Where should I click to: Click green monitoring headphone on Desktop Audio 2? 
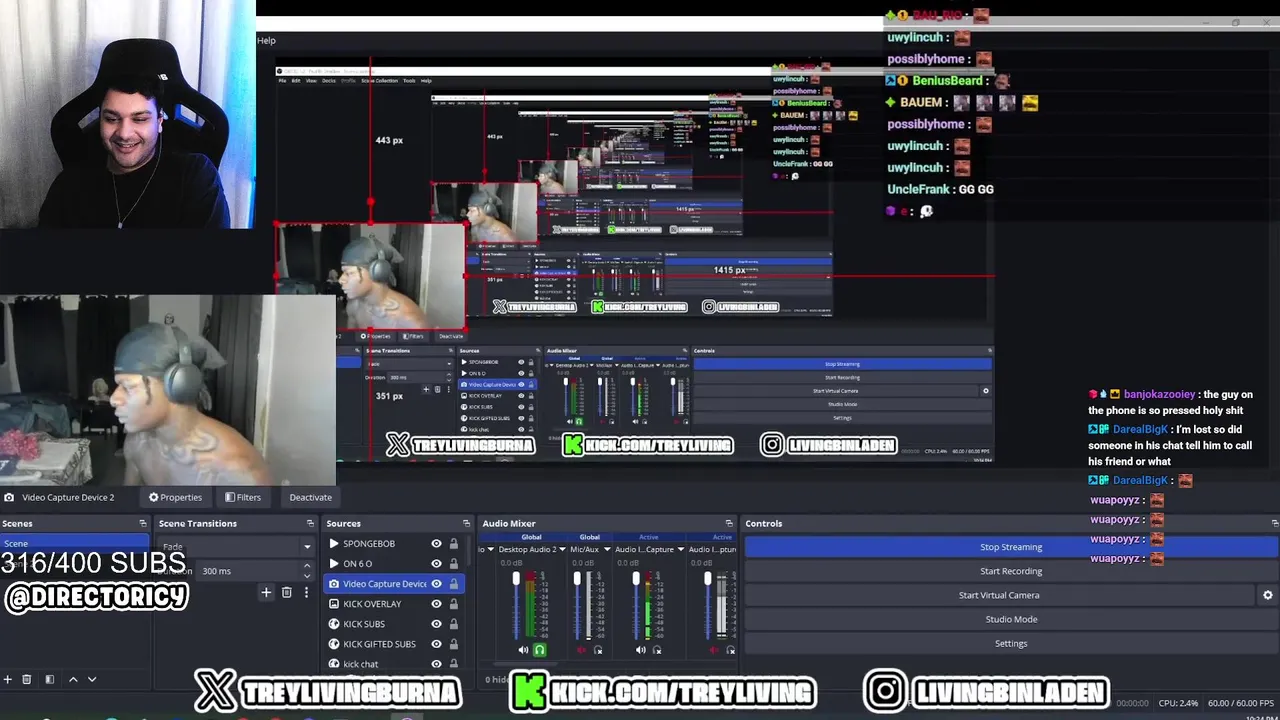pyautogui.click(x=540, y=650)
